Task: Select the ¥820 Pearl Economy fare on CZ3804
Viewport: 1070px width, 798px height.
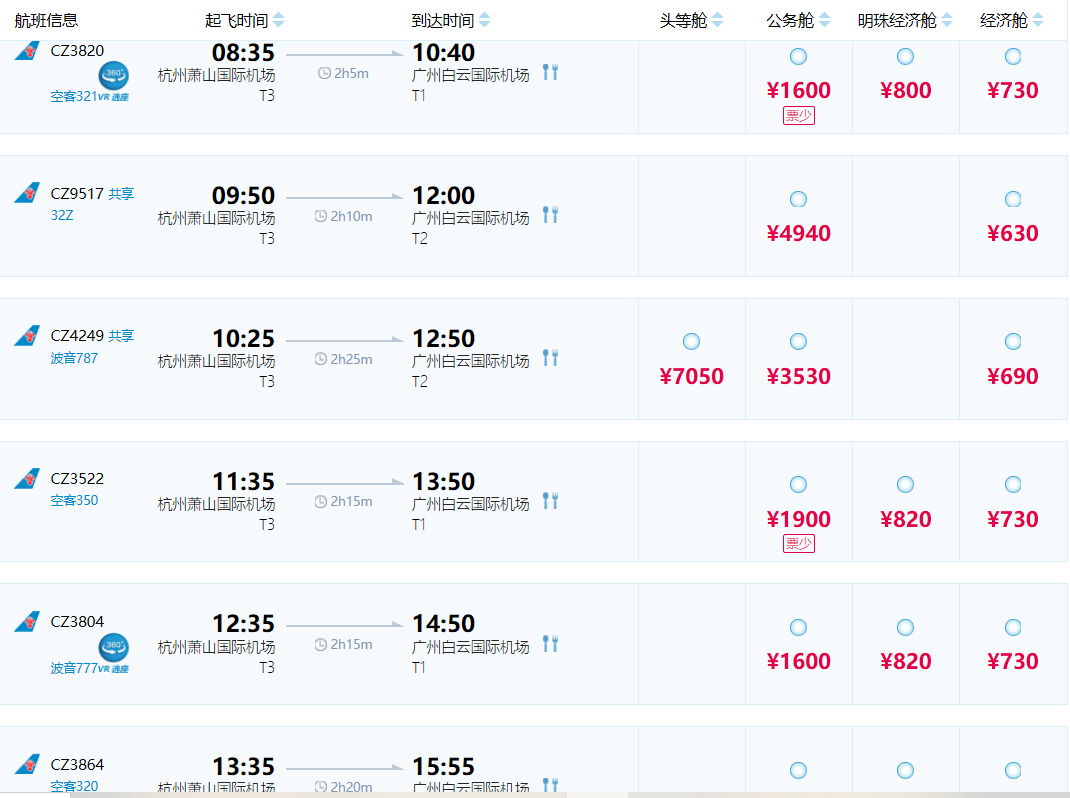Action: tap(905, 628)
